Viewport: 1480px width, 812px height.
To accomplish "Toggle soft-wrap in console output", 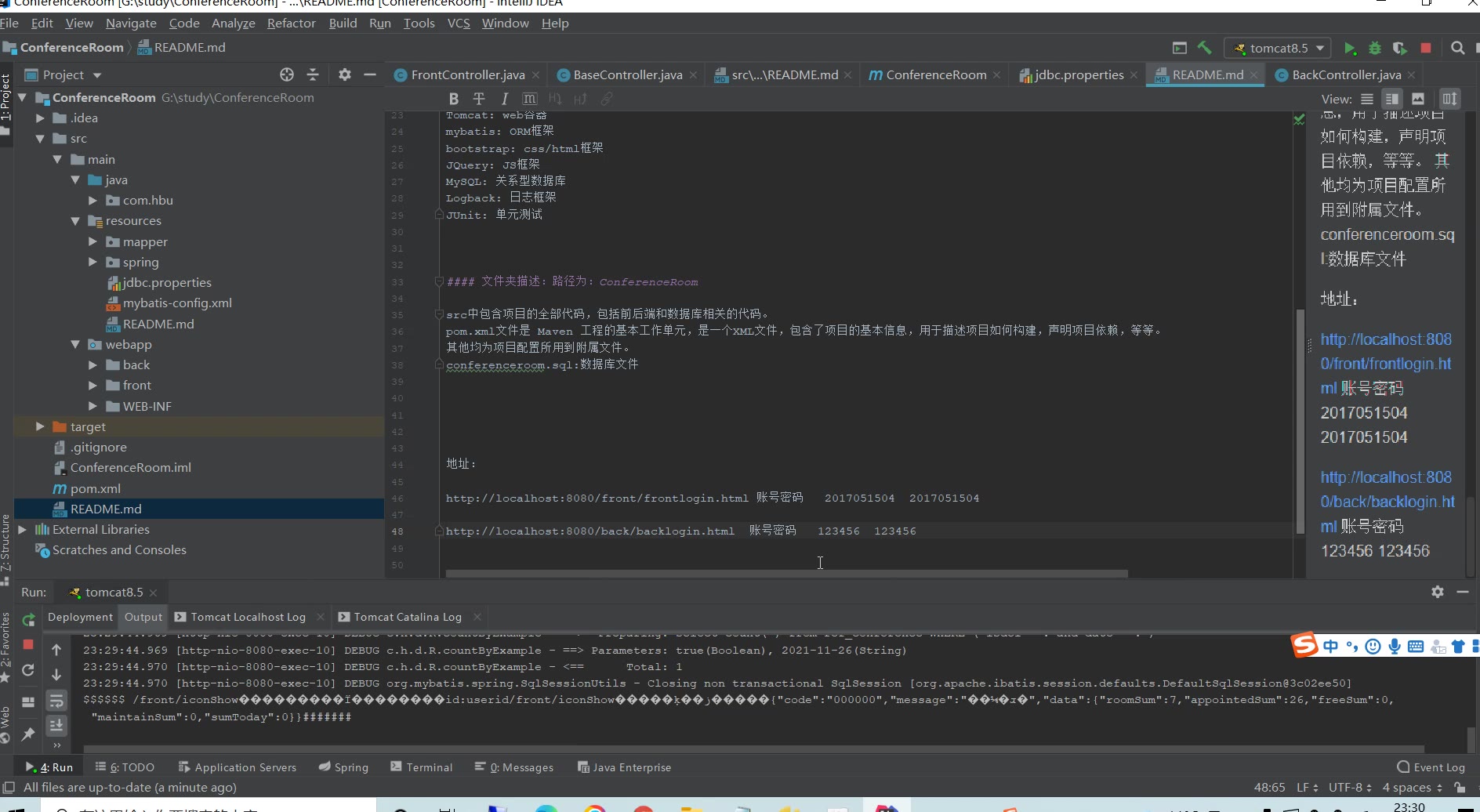I will [x=56, y=701].
